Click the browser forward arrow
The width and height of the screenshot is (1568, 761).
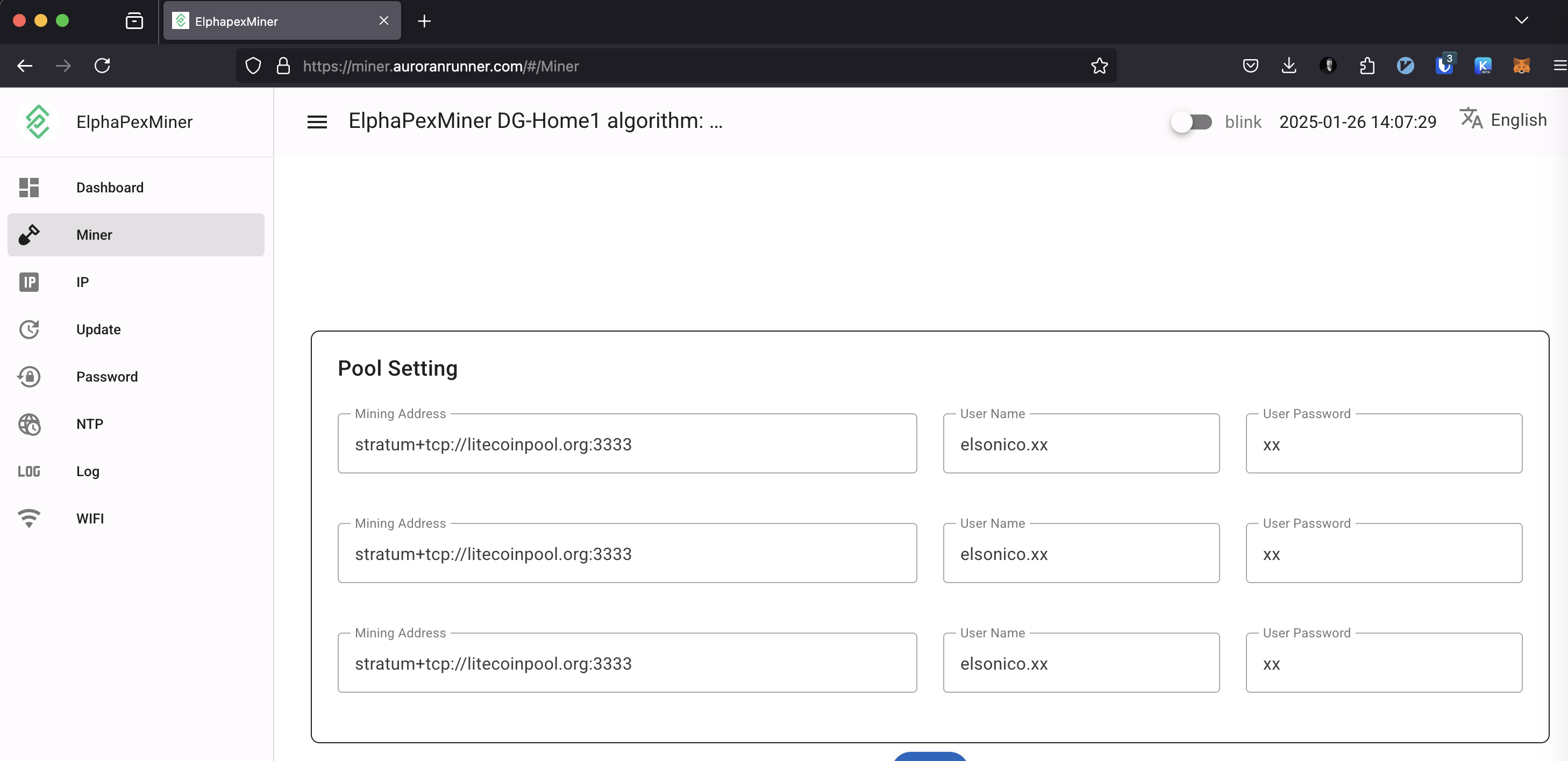63,66
